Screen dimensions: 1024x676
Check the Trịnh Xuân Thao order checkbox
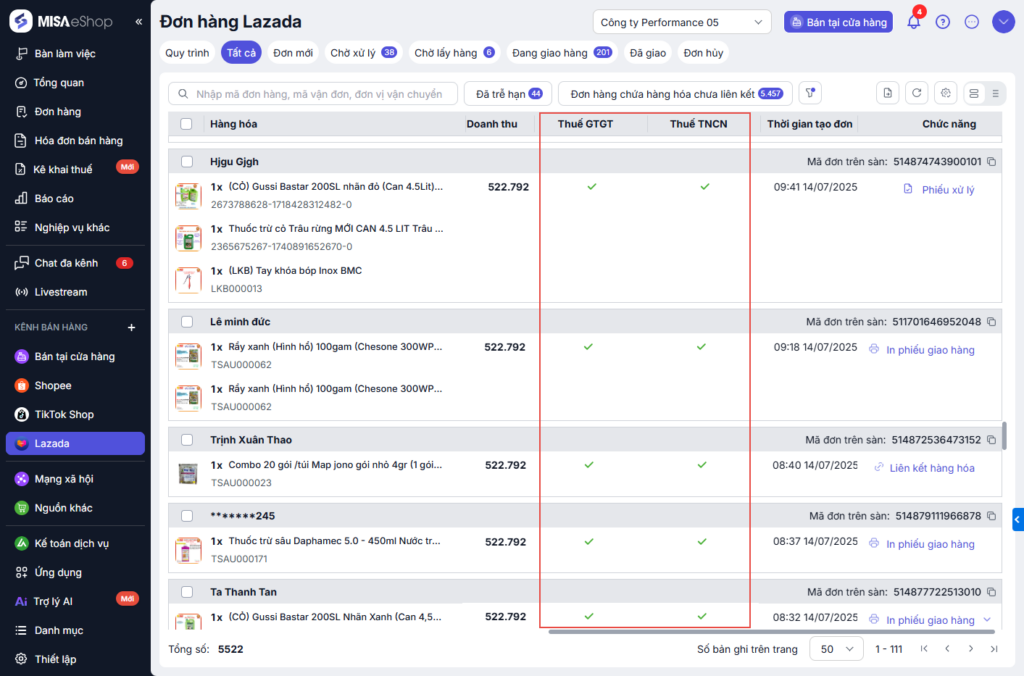click(x=187, y=440)
